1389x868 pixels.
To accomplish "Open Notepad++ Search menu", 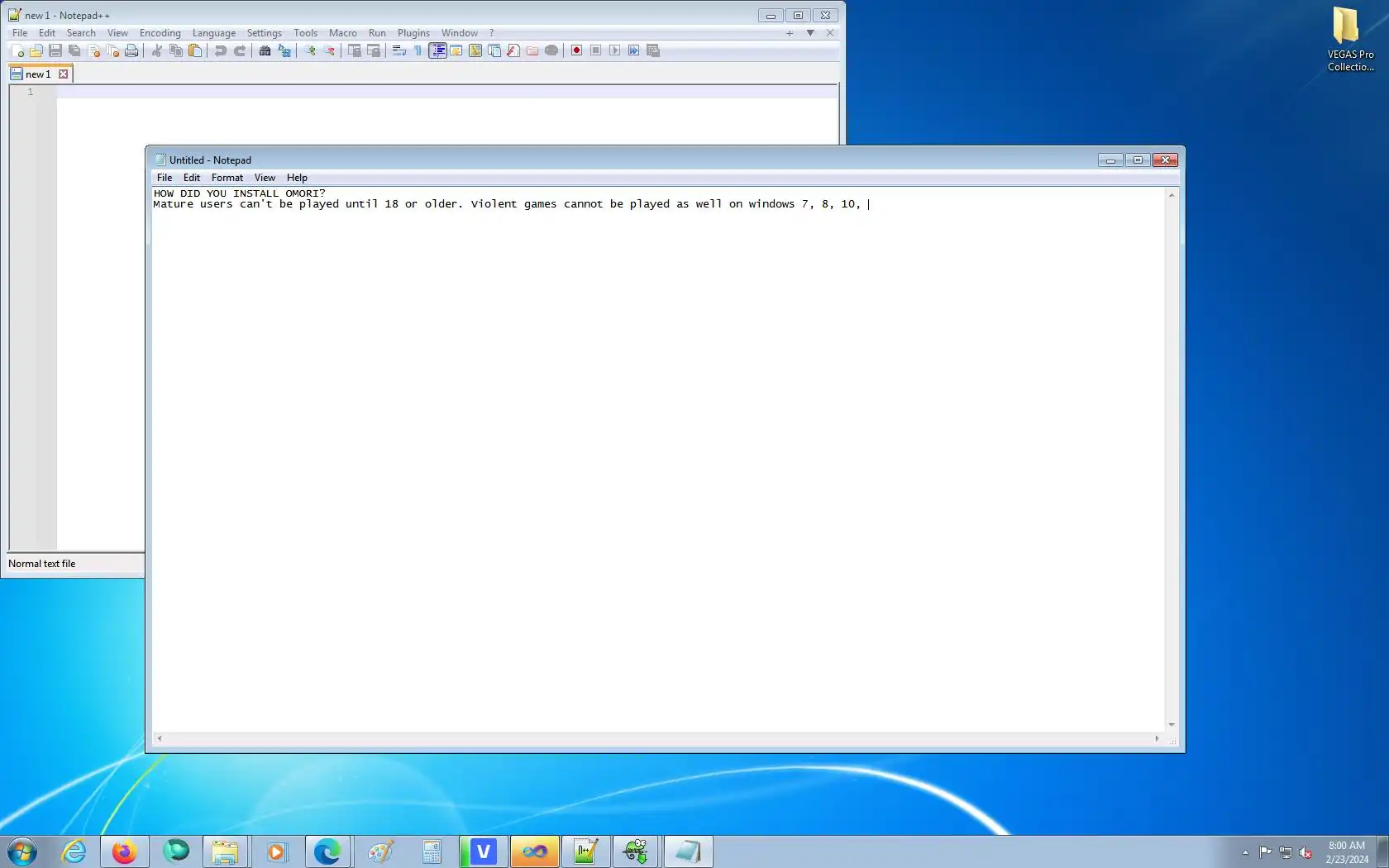I will [81, 33].
